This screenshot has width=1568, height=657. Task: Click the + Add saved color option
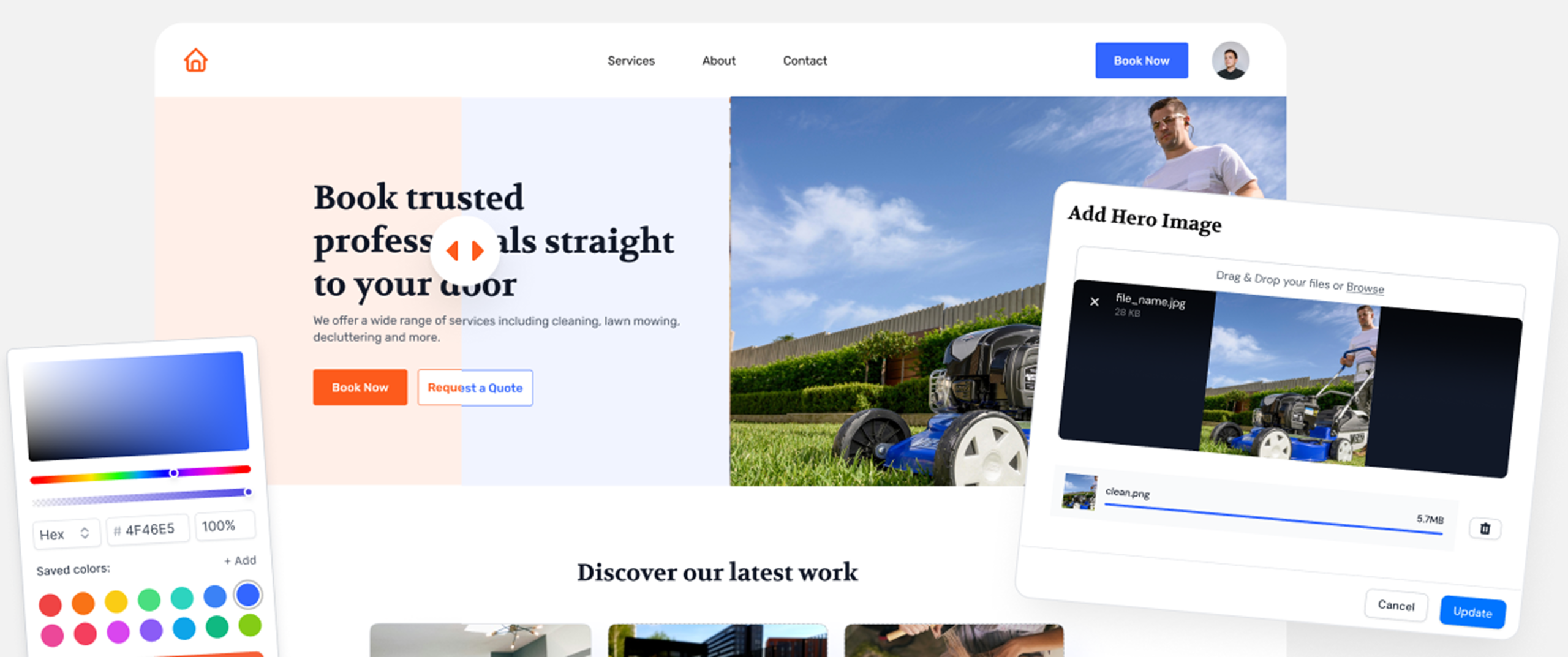(240, 560)
